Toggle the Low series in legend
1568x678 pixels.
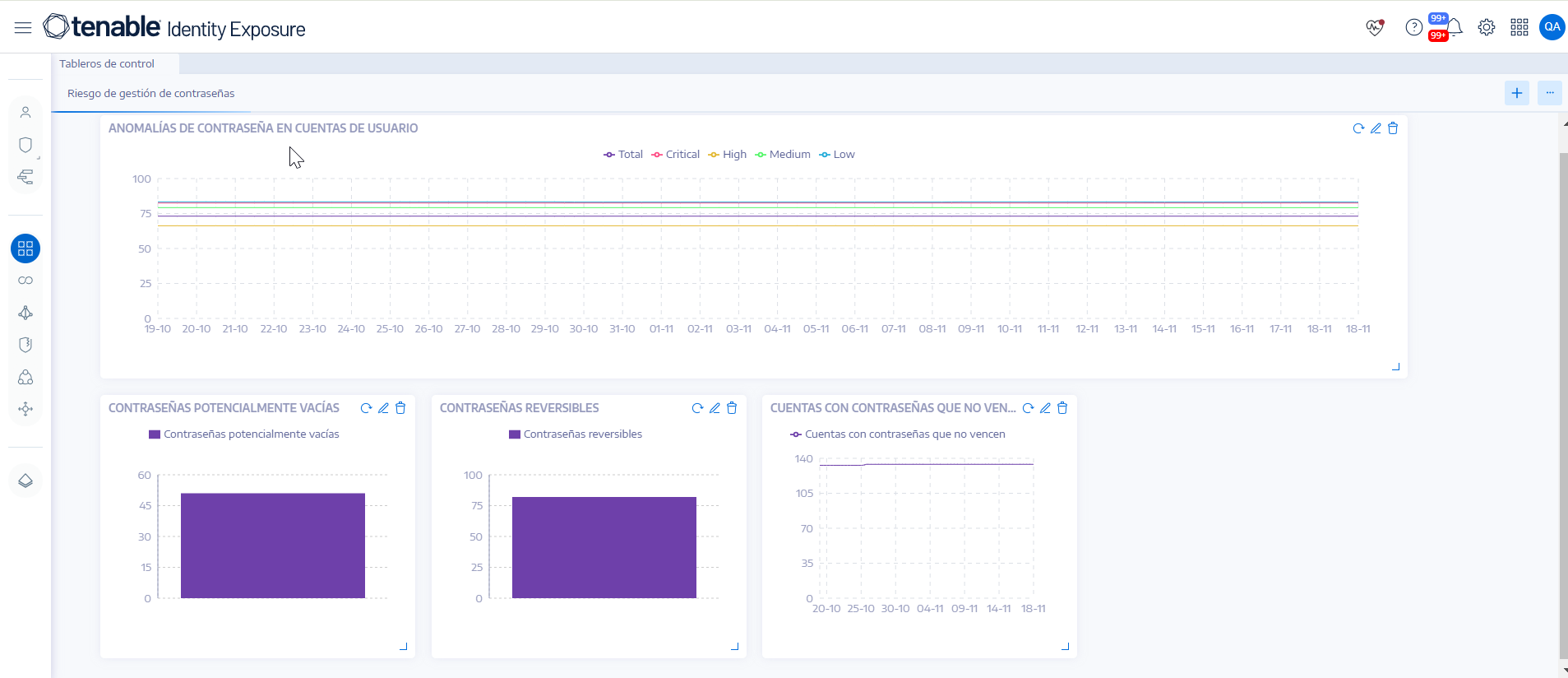tap(837, 155)
